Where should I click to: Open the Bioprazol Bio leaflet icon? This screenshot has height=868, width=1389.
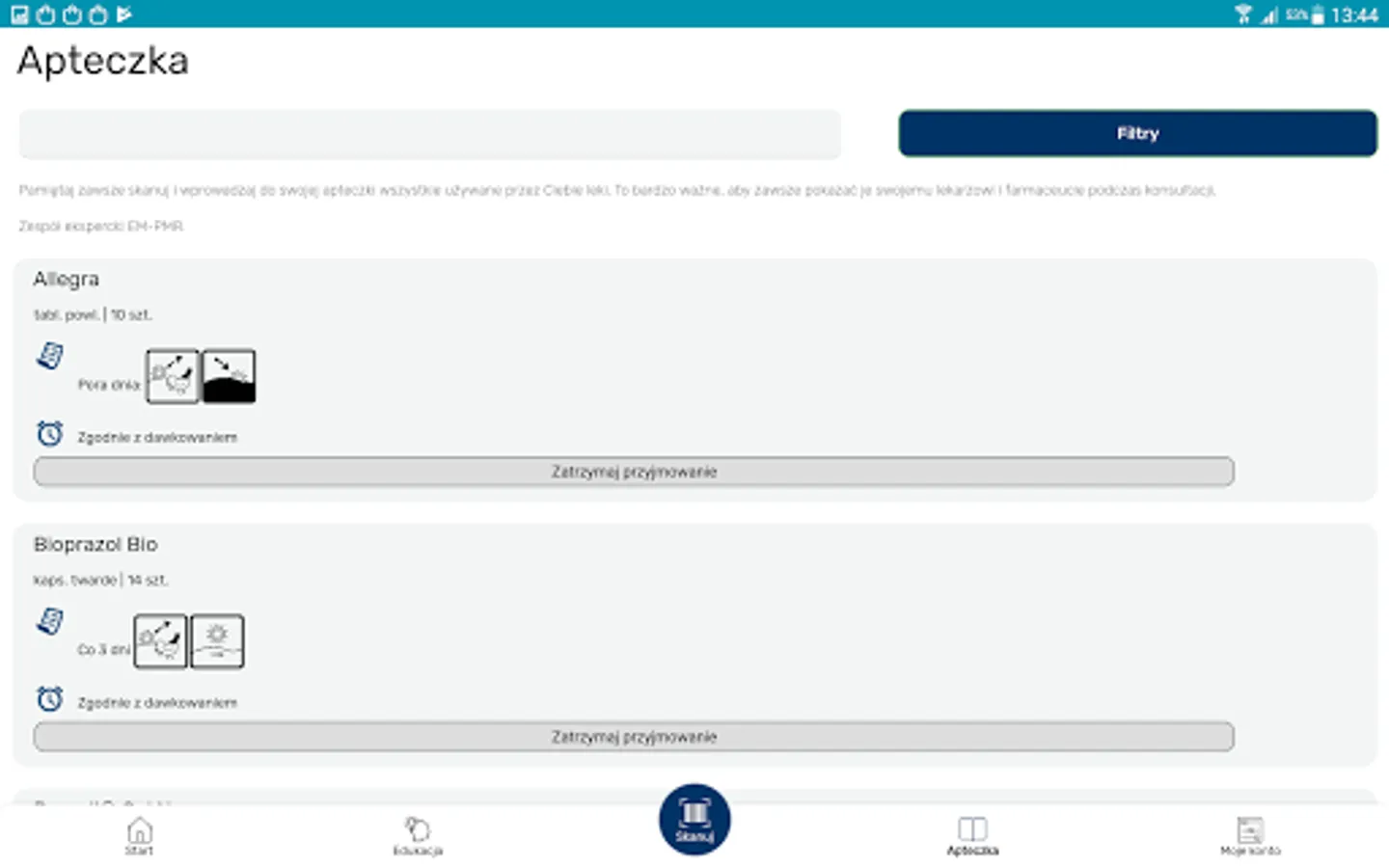point(50,621)
